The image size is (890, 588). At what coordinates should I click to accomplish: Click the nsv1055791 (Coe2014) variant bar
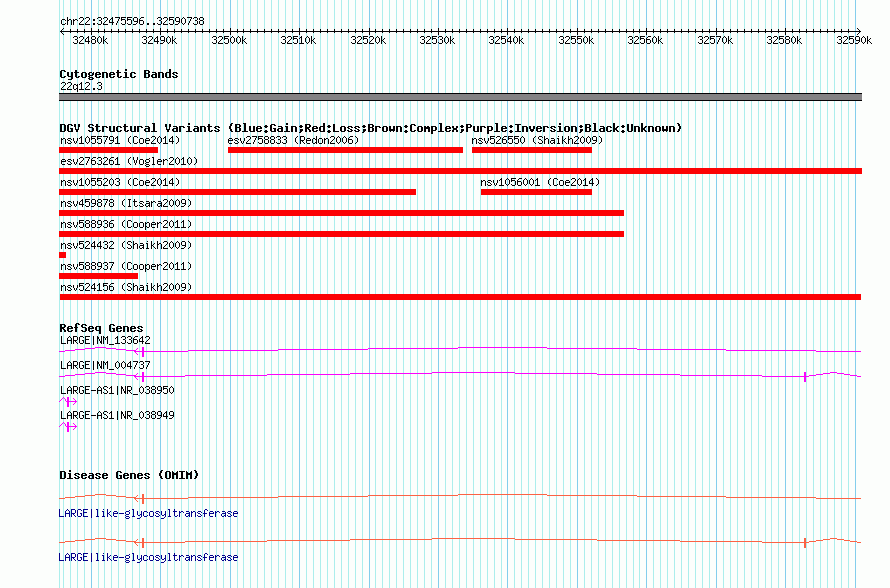(x=108, y=150)
